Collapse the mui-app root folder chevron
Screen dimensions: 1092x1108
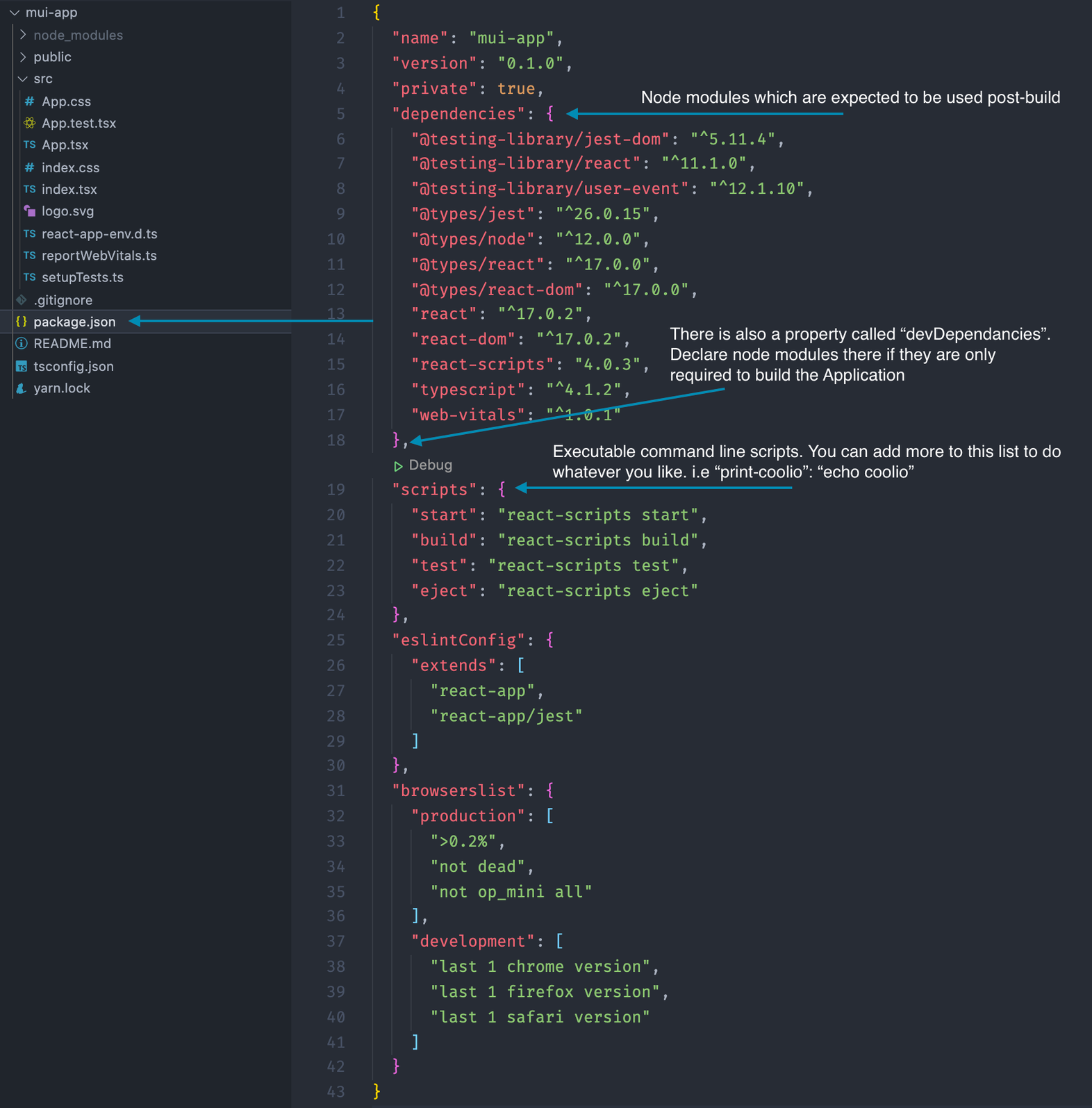pos(14,13)
